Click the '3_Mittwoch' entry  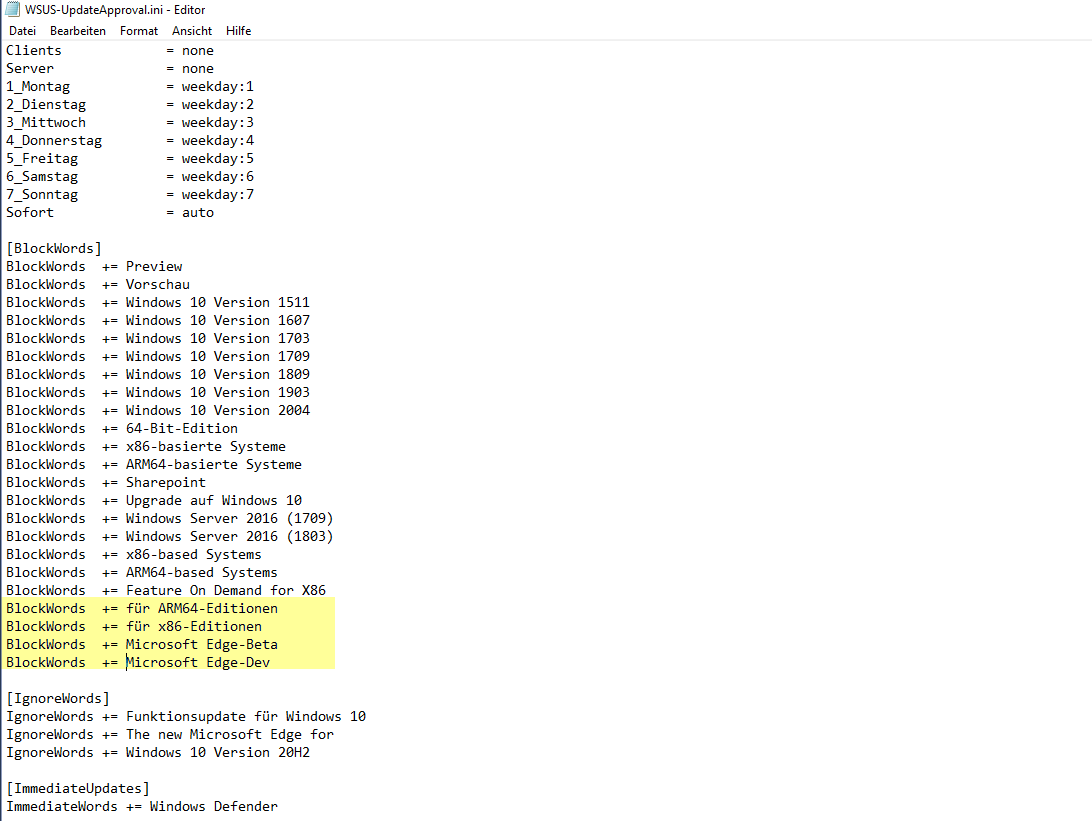[x=46, y=123]
